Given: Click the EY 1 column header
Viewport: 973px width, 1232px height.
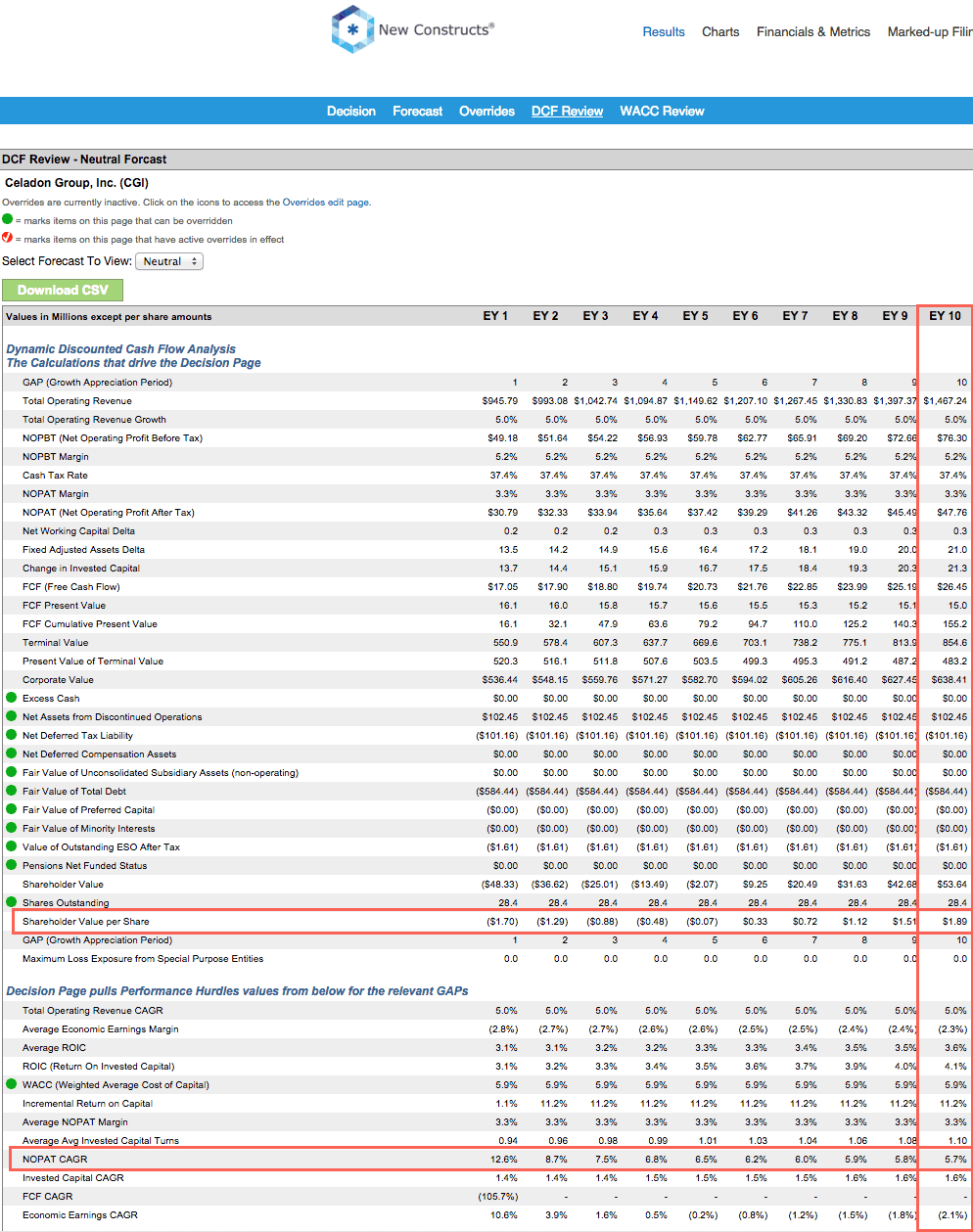Looking at the screenshot, I should click(495, 316).
